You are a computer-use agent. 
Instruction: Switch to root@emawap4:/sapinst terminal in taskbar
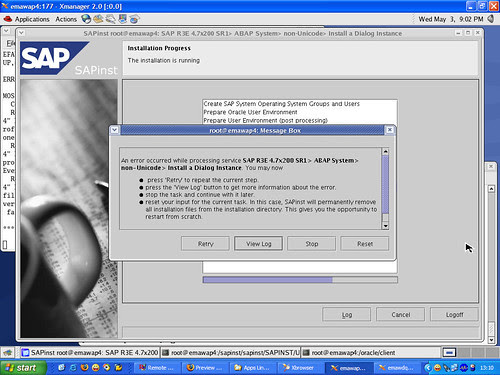[x=231, y=352]
